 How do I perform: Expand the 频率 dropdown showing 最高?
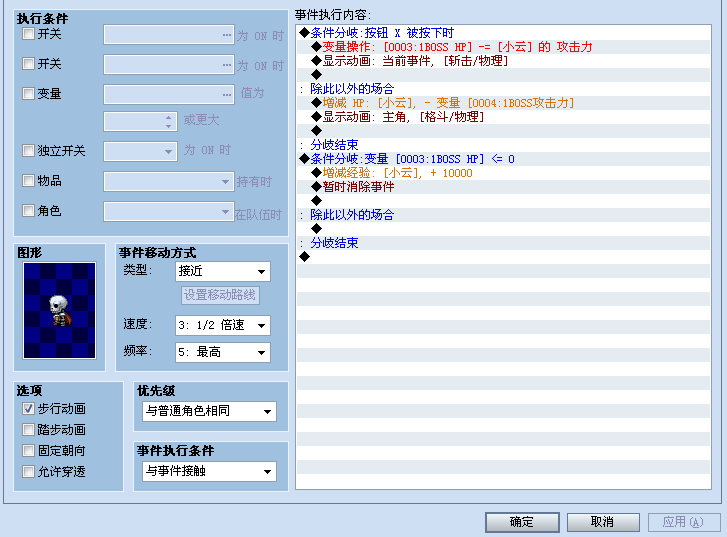point(223,352)
